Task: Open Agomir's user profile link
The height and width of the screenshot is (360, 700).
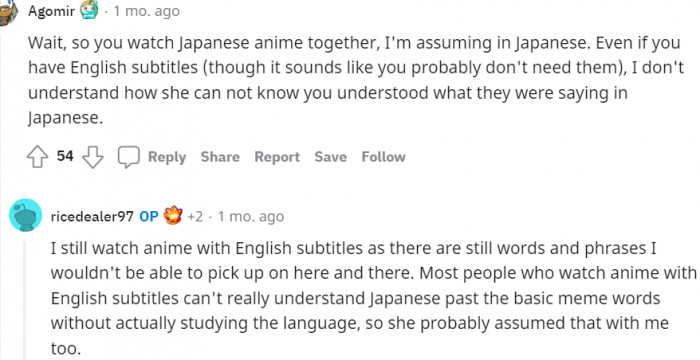Action: click(51, 11)
